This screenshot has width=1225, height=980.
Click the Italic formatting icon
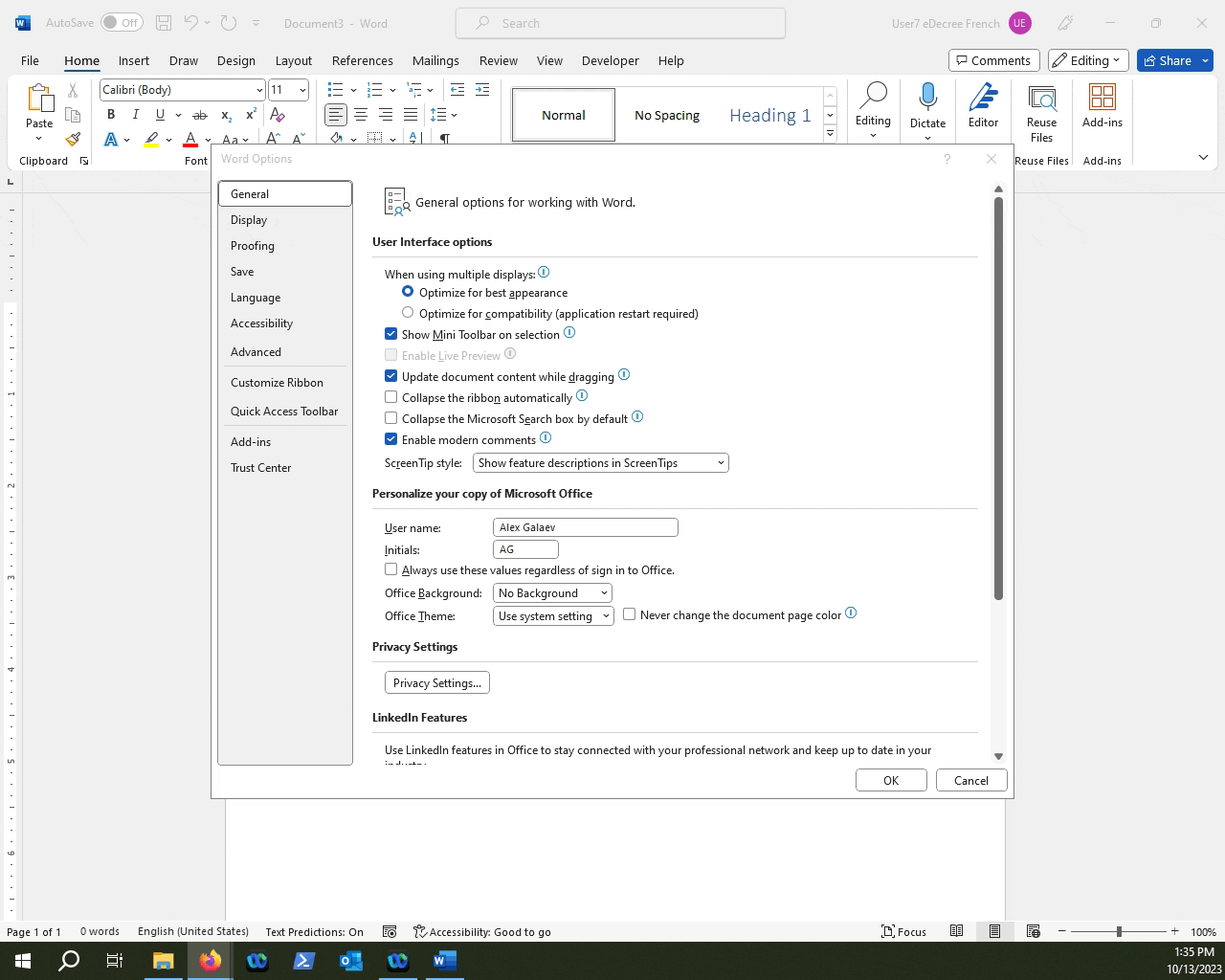(x=136, y=114)
